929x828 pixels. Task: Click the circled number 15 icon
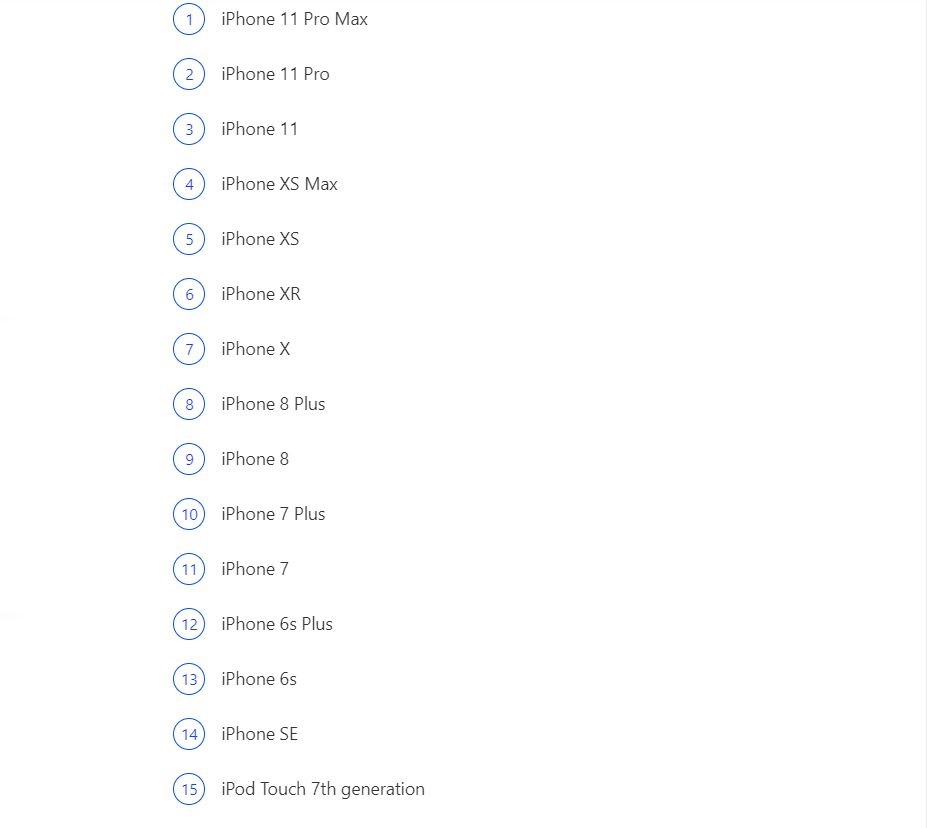pyautogui.click(x=189, y=790)
